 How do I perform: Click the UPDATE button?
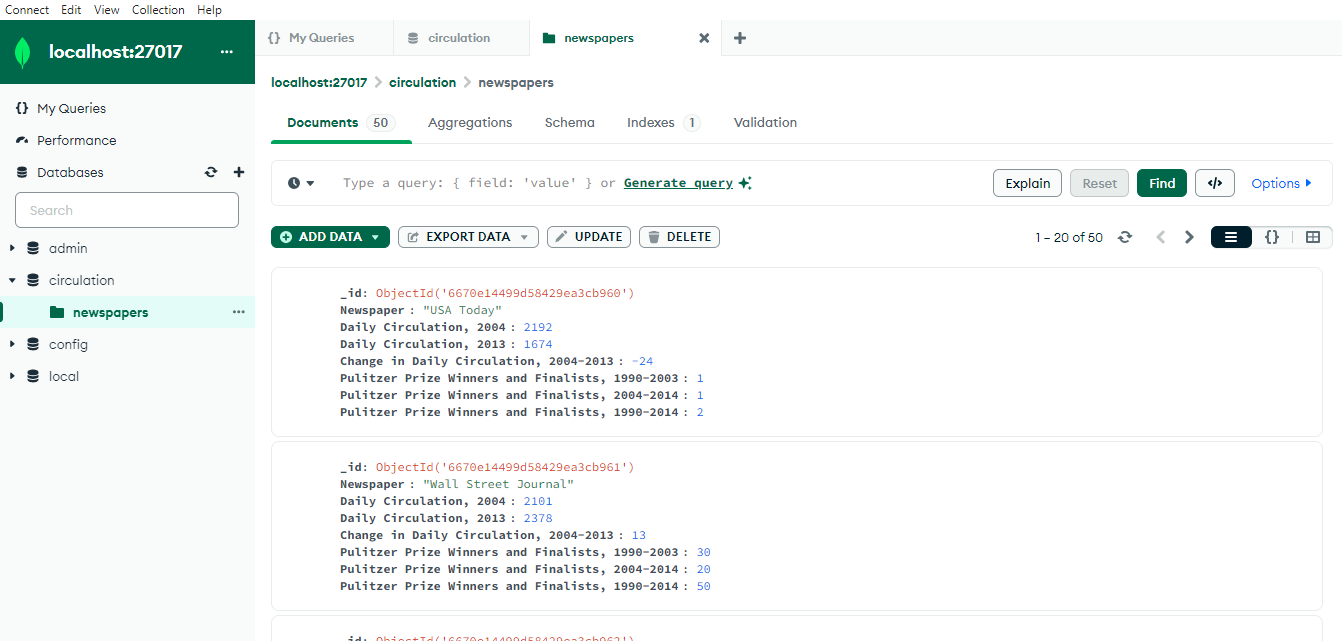[589, 237]
